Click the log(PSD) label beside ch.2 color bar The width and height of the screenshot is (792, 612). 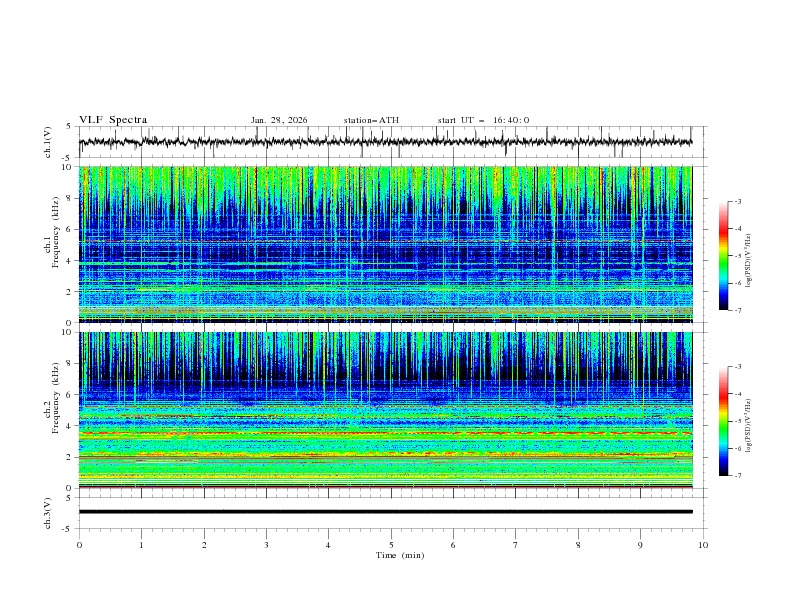tap(748, 426)
